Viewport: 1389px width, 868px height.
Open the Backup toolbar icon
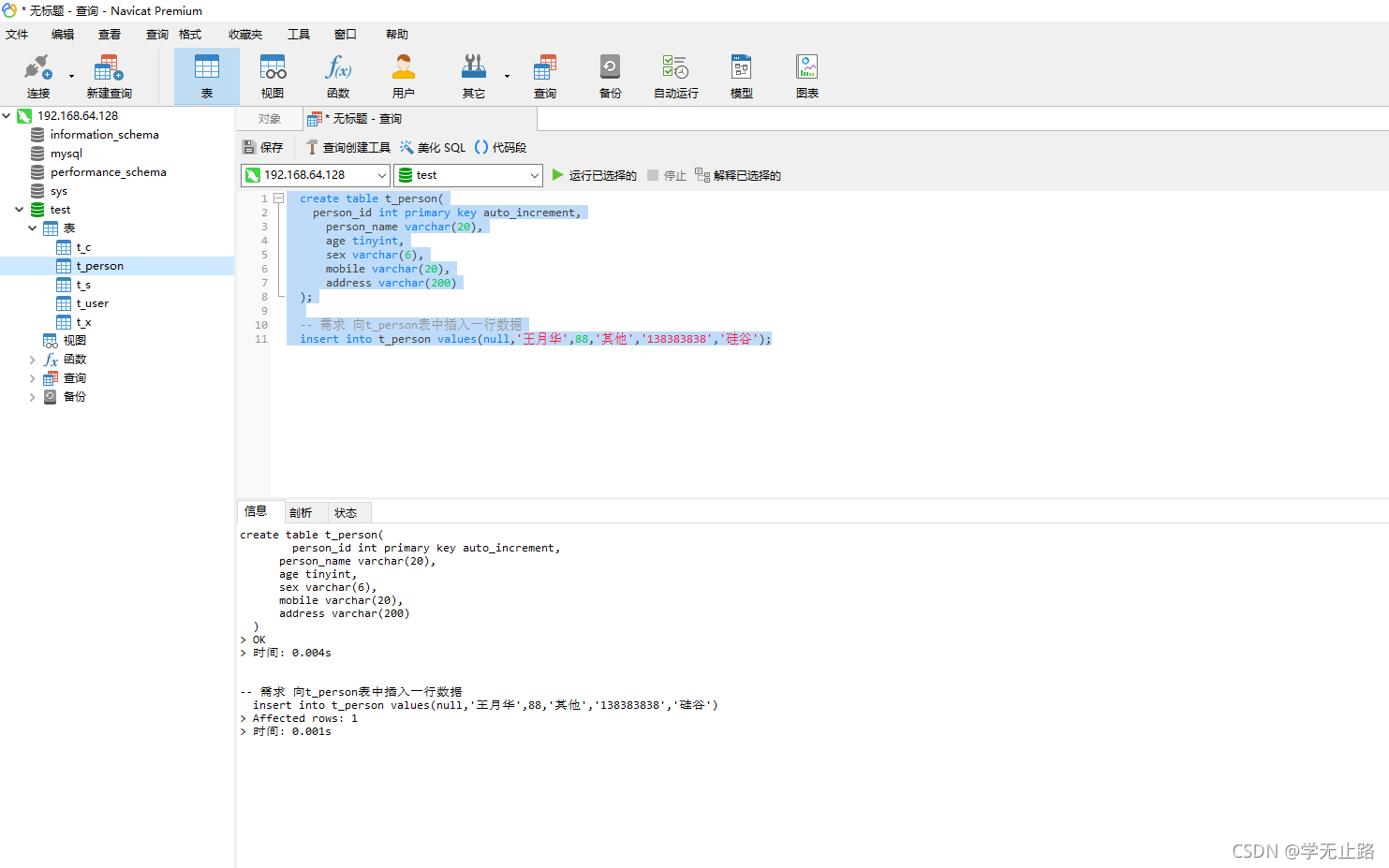tap(611, 76)
